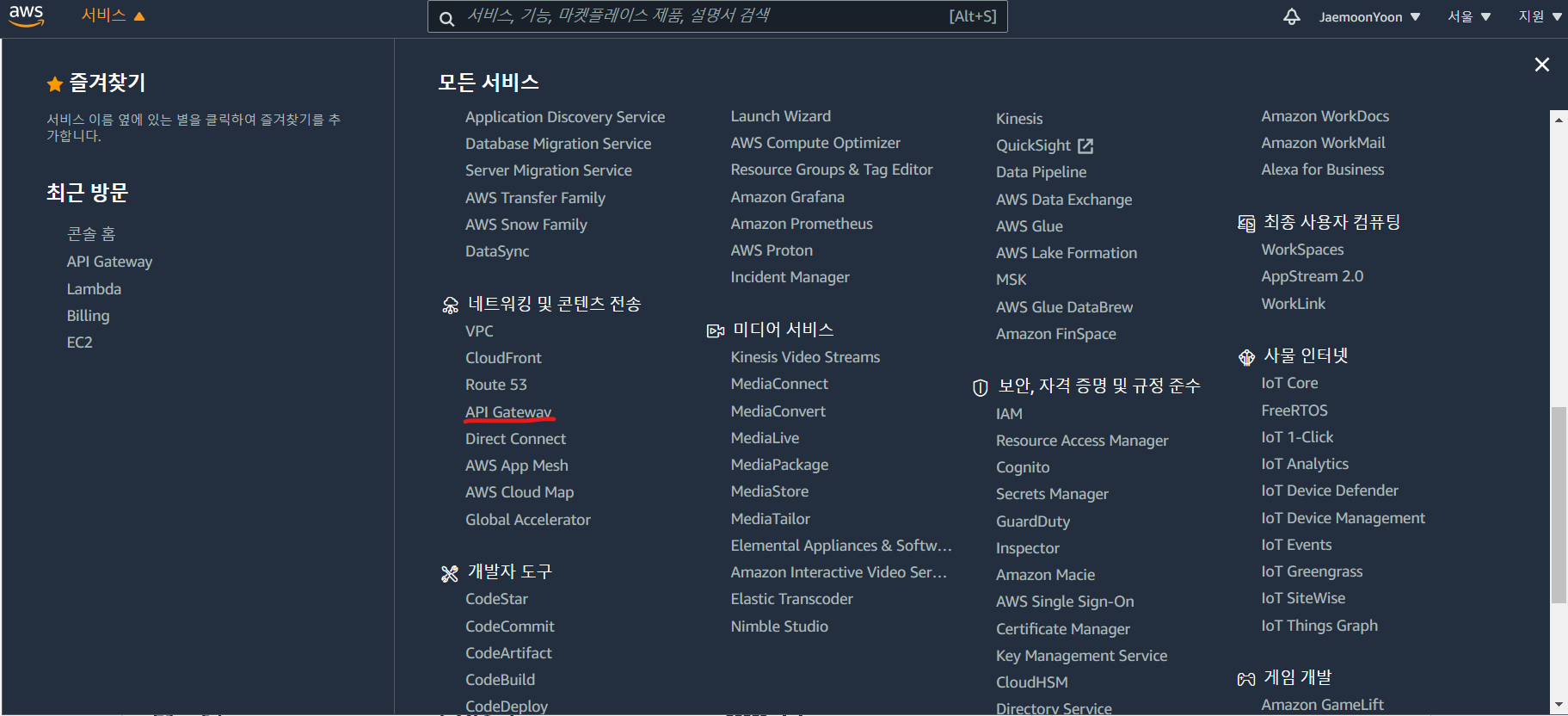
Task: Open AWS Snow Family service
Action: pos(526,225)
